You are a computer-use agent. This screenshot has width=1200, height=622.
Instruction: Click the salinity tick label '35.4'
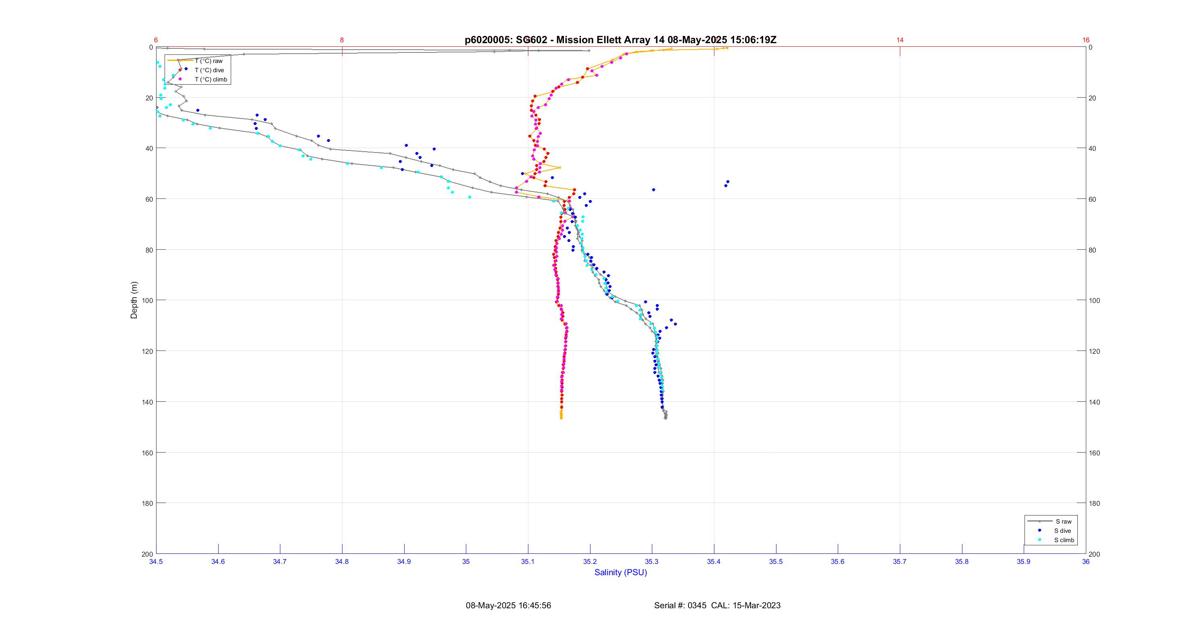tap(714, 562)
